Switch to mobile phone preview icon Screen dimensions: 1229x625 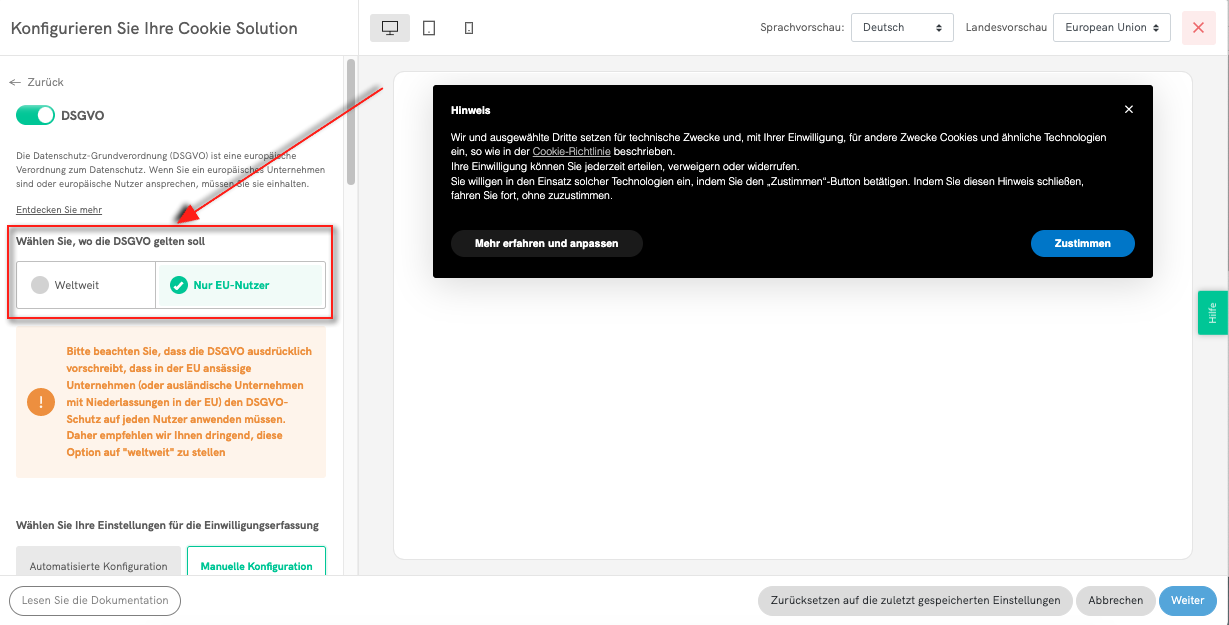click(x=469, y=28)
